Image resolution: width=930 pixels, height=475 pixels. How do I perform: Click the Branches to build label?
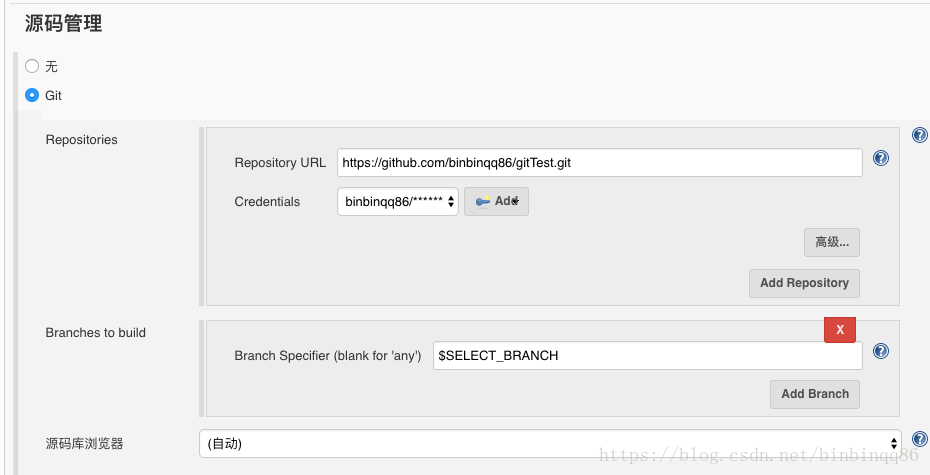click(95, 333)
